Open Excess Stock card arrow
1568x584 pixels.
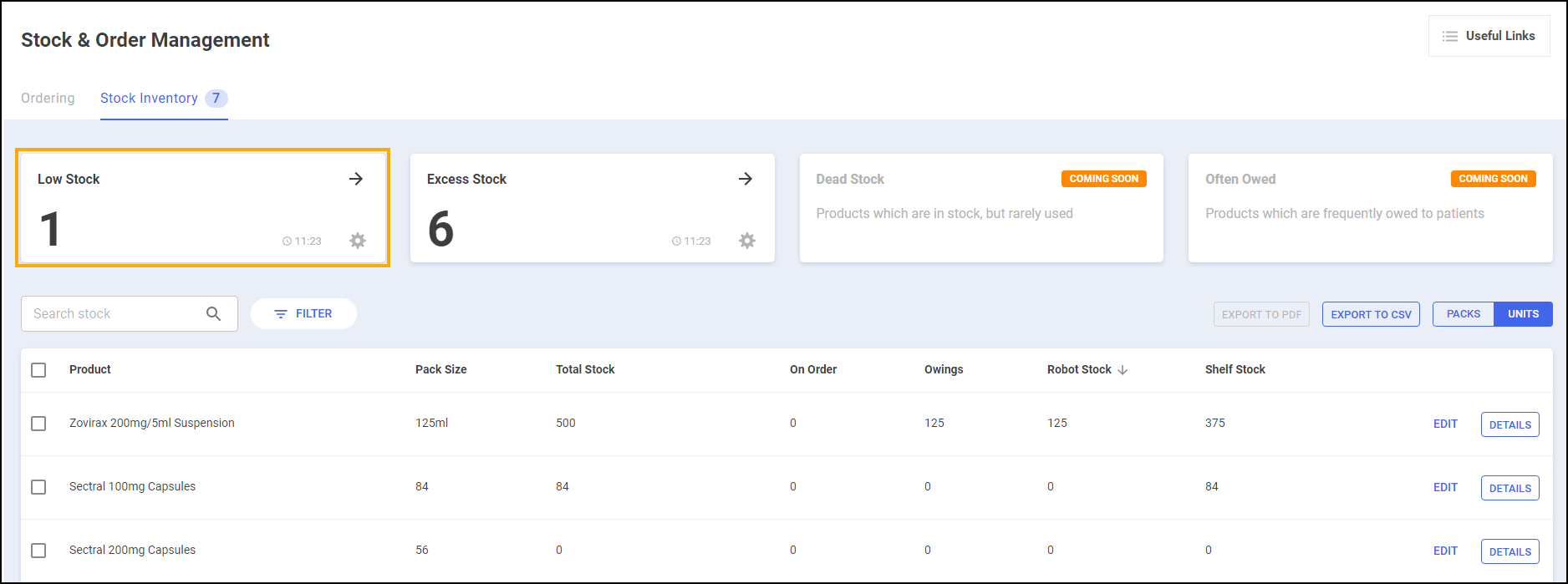[746, 179]
